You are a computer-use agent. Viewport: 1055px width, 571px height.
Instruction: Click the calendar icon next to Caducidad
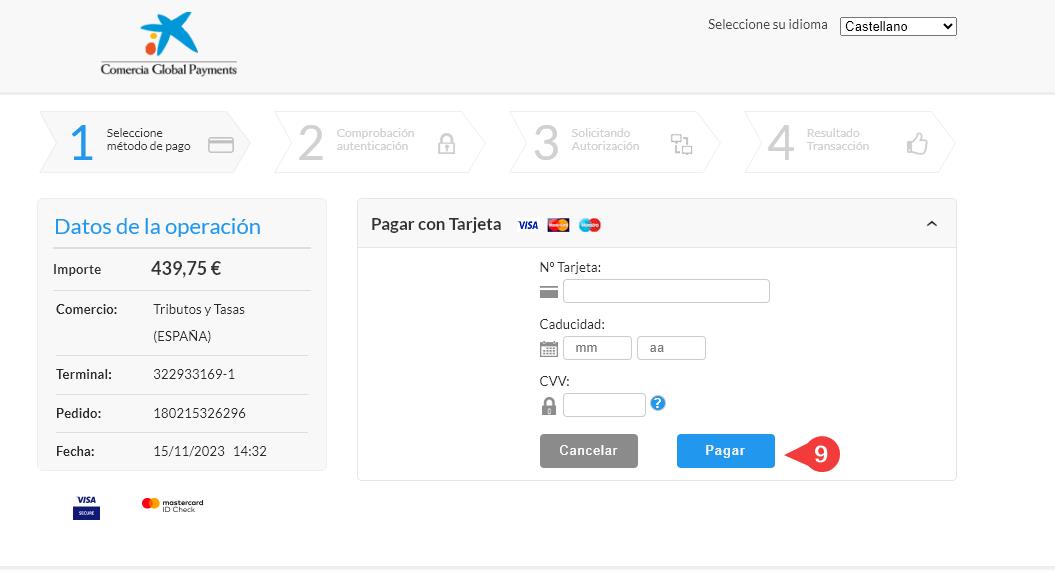(549, 349)
